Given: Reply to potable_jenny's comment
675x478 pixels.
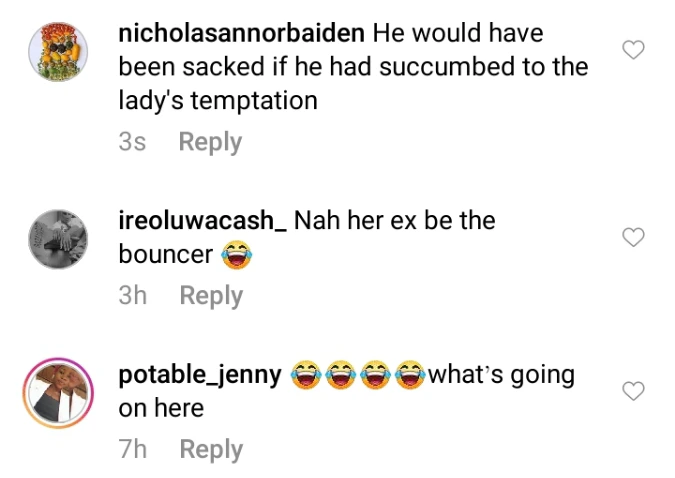Looking at the screenshot, I should (211, 450).
